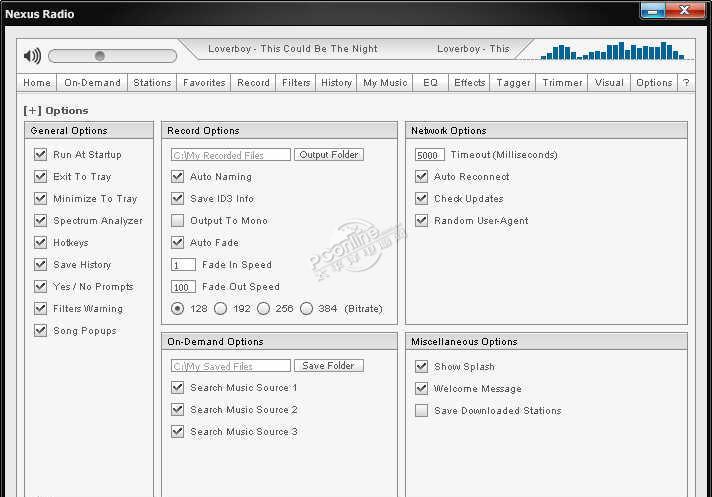Click the Output Folder button
The height and width of the screenshot is (497, 712).
pos(329,155)
